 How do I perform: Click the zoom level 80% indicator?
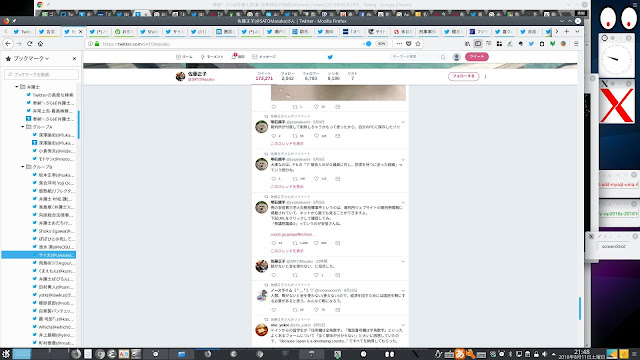(382, 44)
